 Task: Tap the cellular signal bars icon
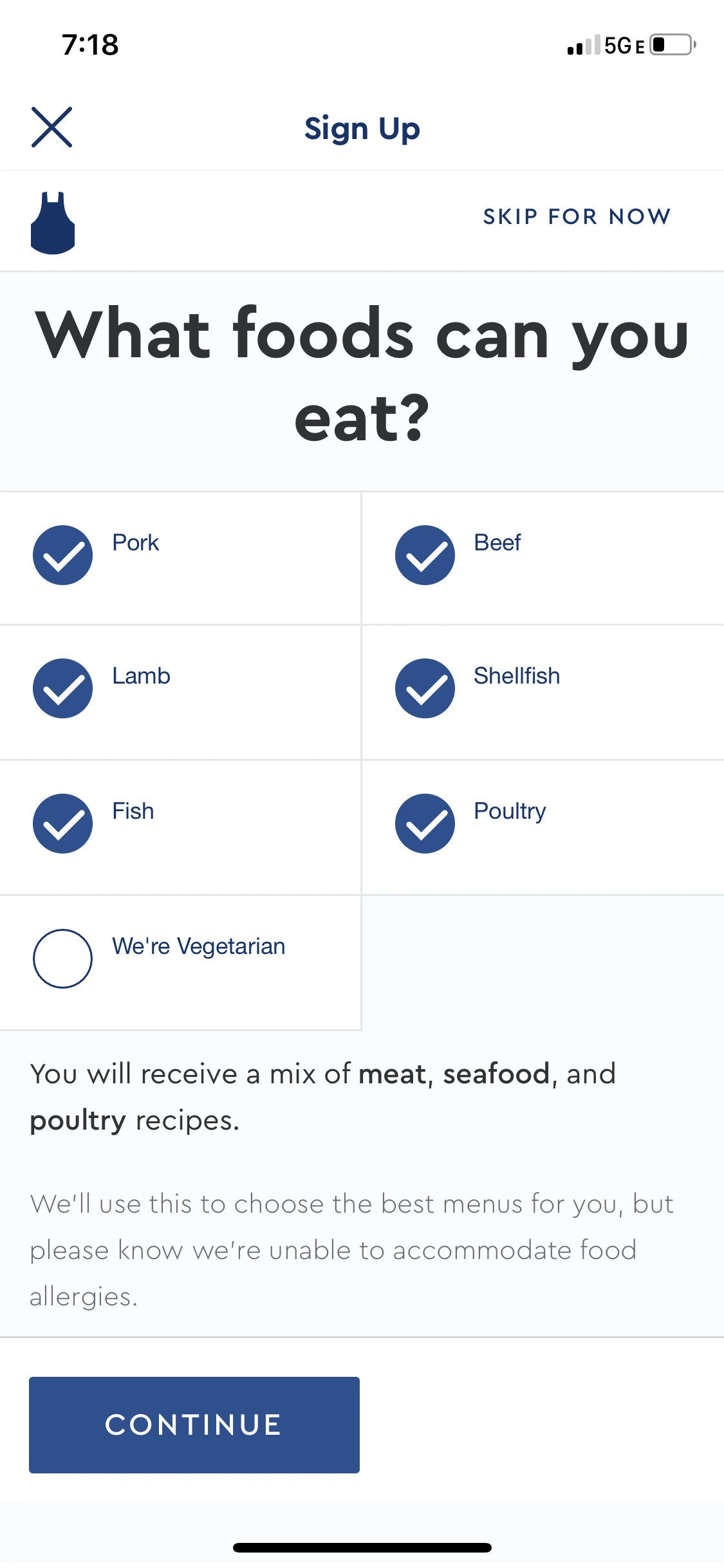coord(584,45)
